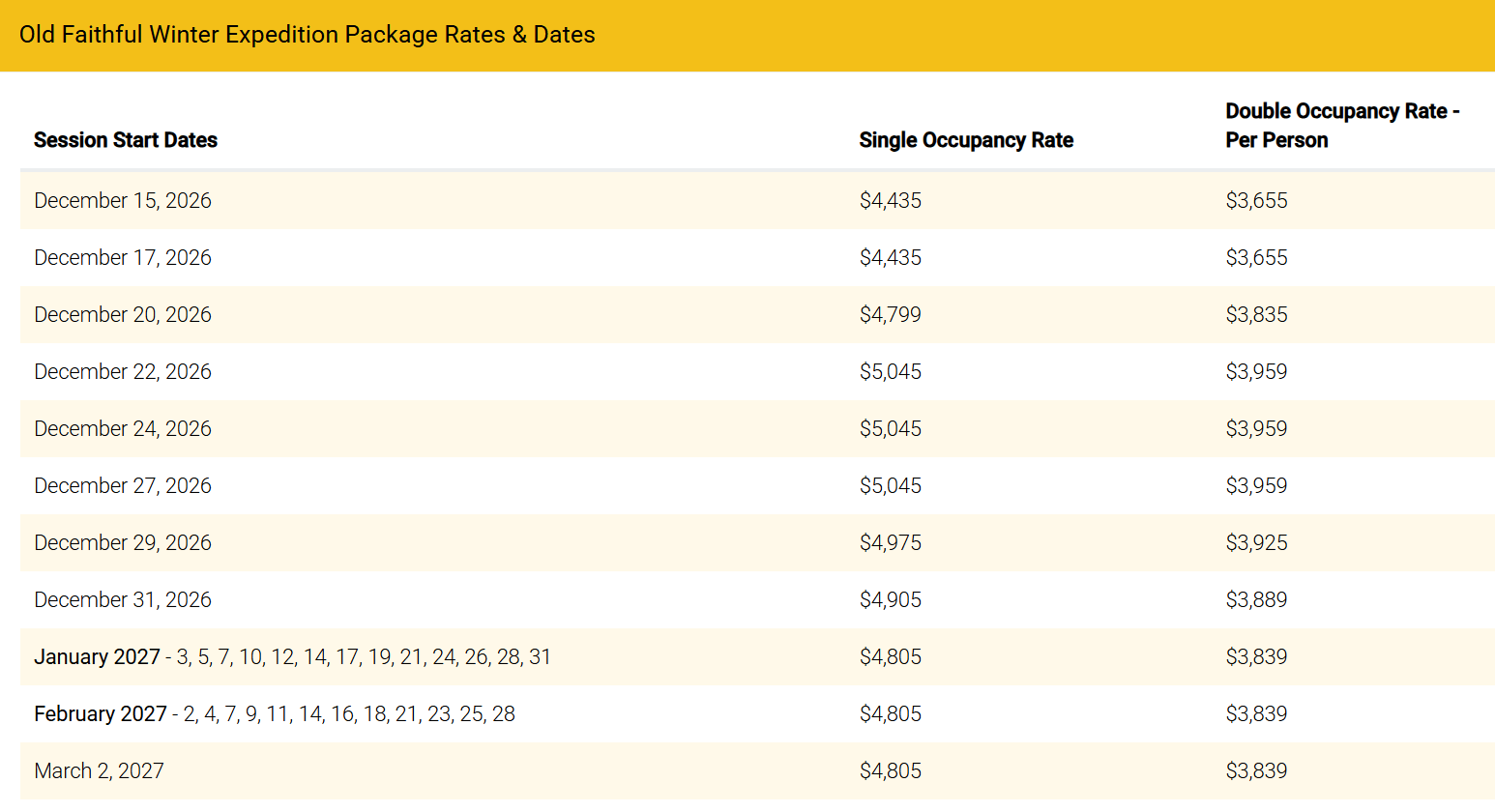Collapse the Old Faithful Winter Expedition rates header

pos(307,35)
